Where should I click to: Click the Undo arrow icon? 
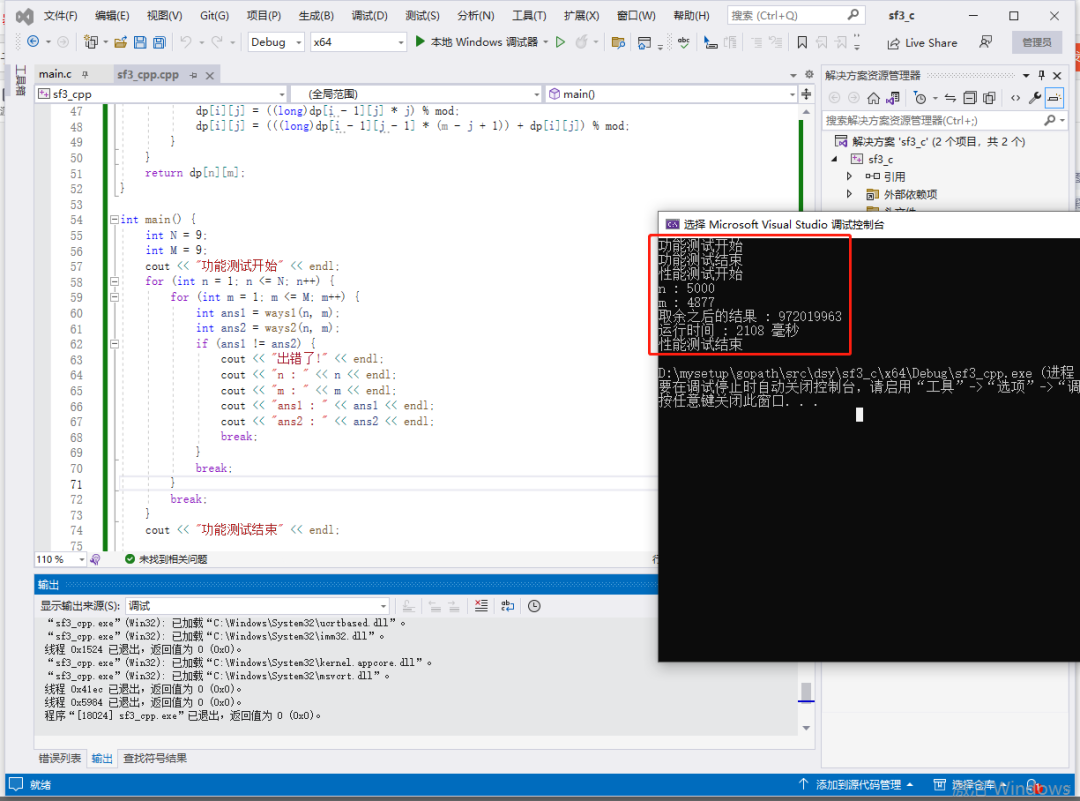tap(185, 42)
